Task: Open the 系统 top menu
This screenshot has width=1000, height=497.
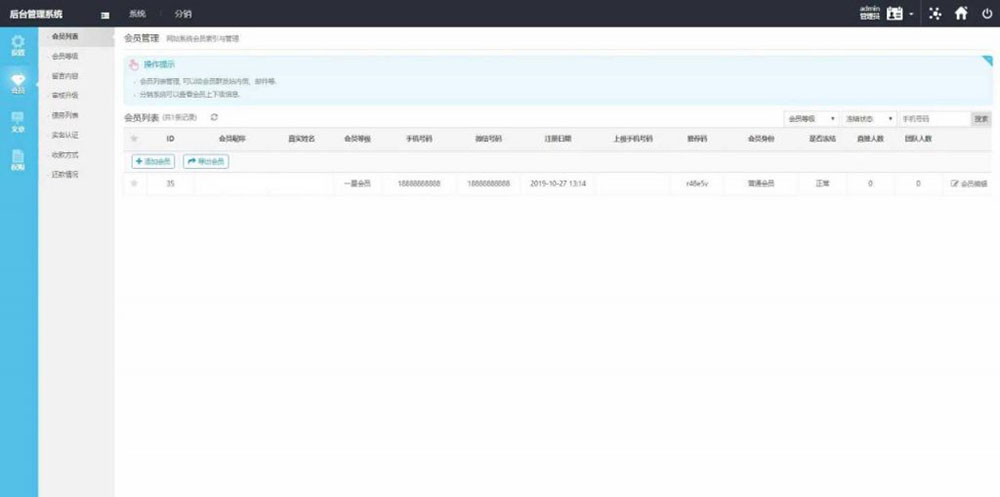Action: point(136,13)
